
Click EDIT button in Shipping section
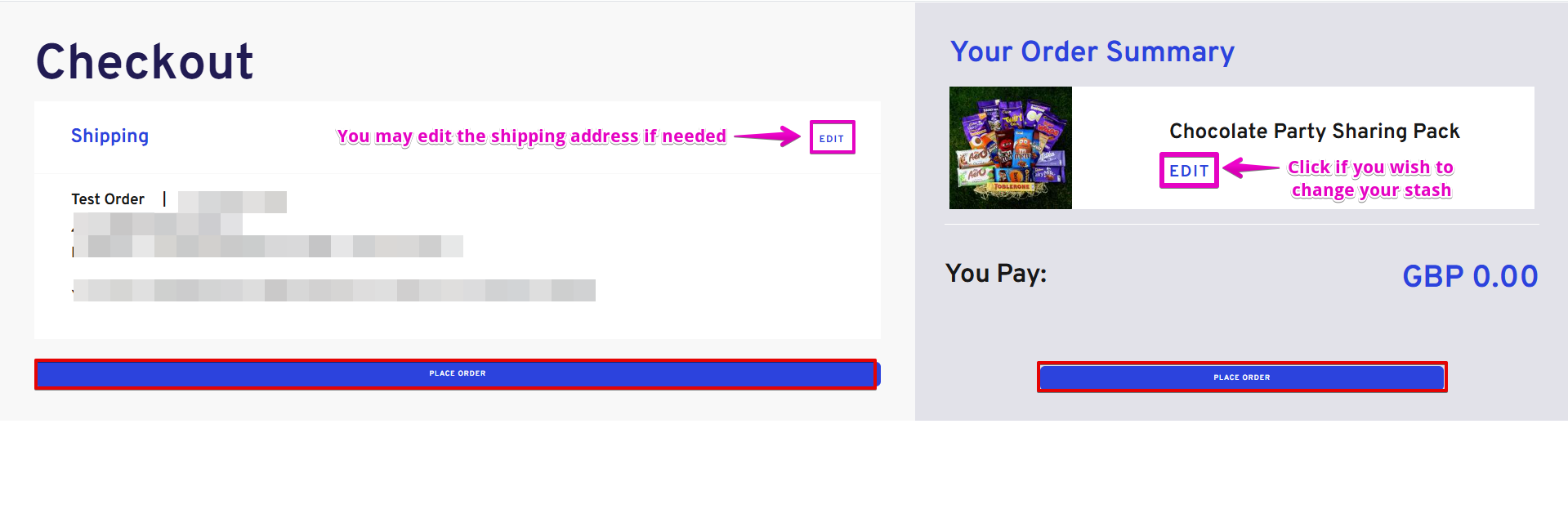(832, 138)
